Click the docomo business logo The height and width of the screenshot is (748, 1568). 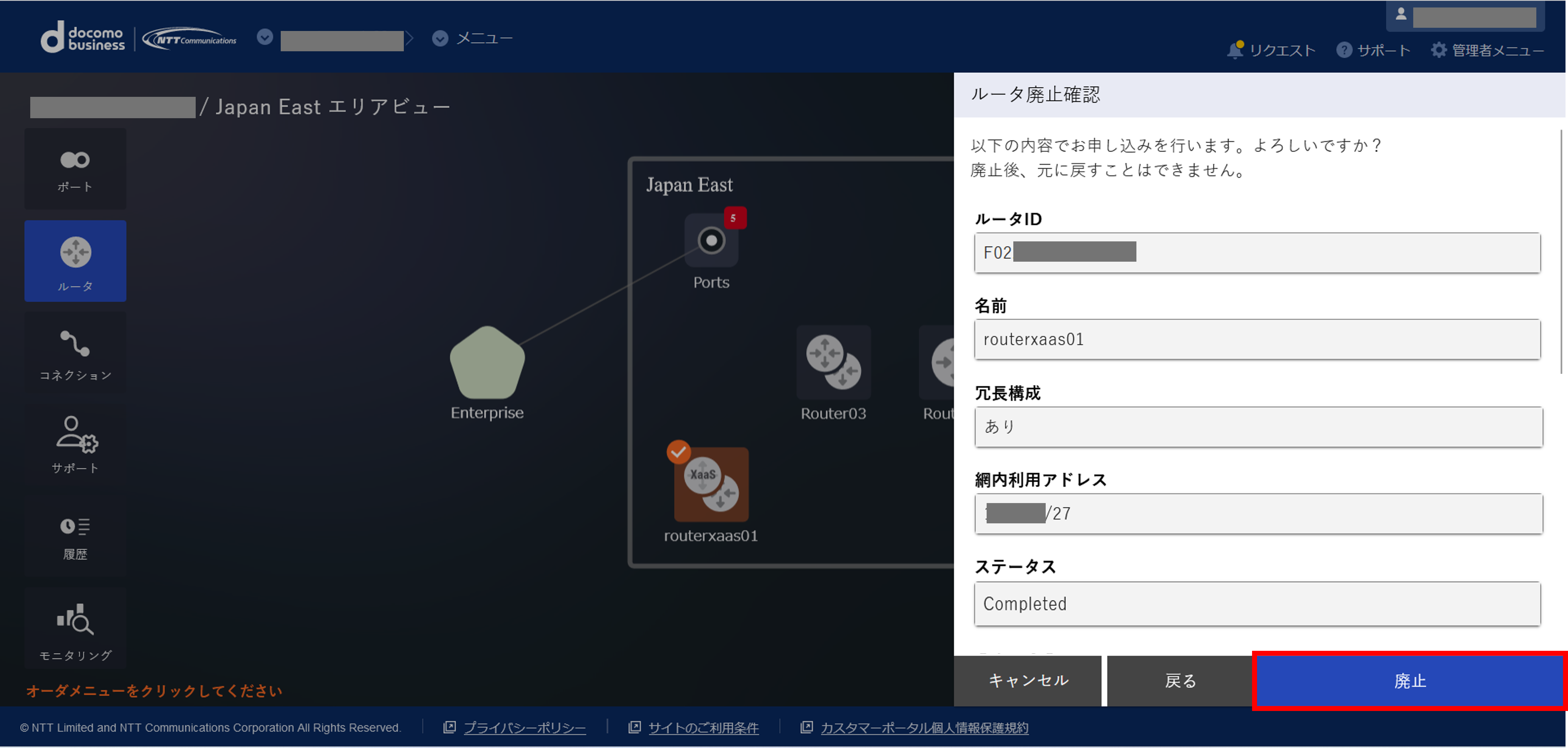pyautogui.click(x=83, y=38)
